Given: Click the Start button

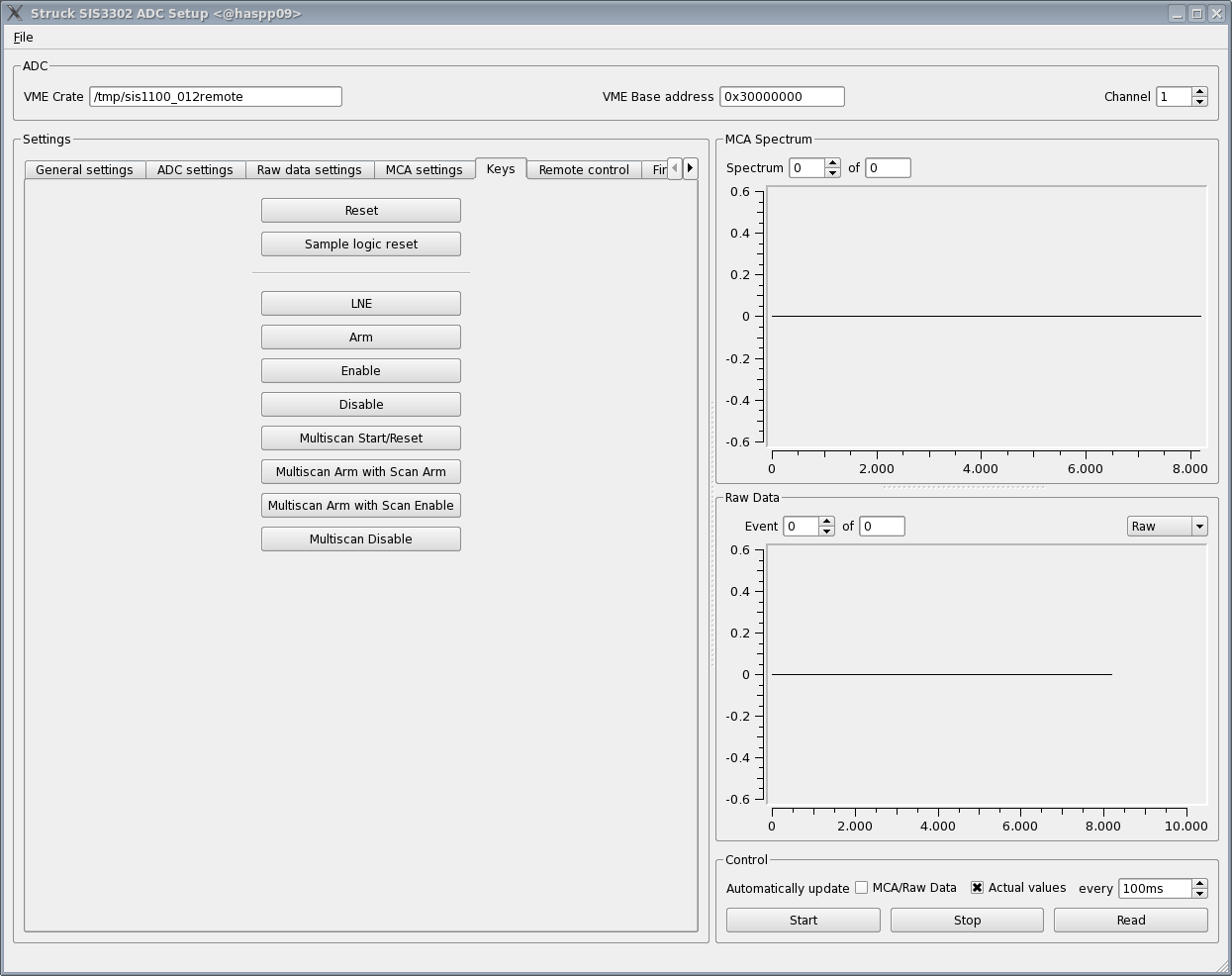Looking at the screenshot, I should [804, 920].
